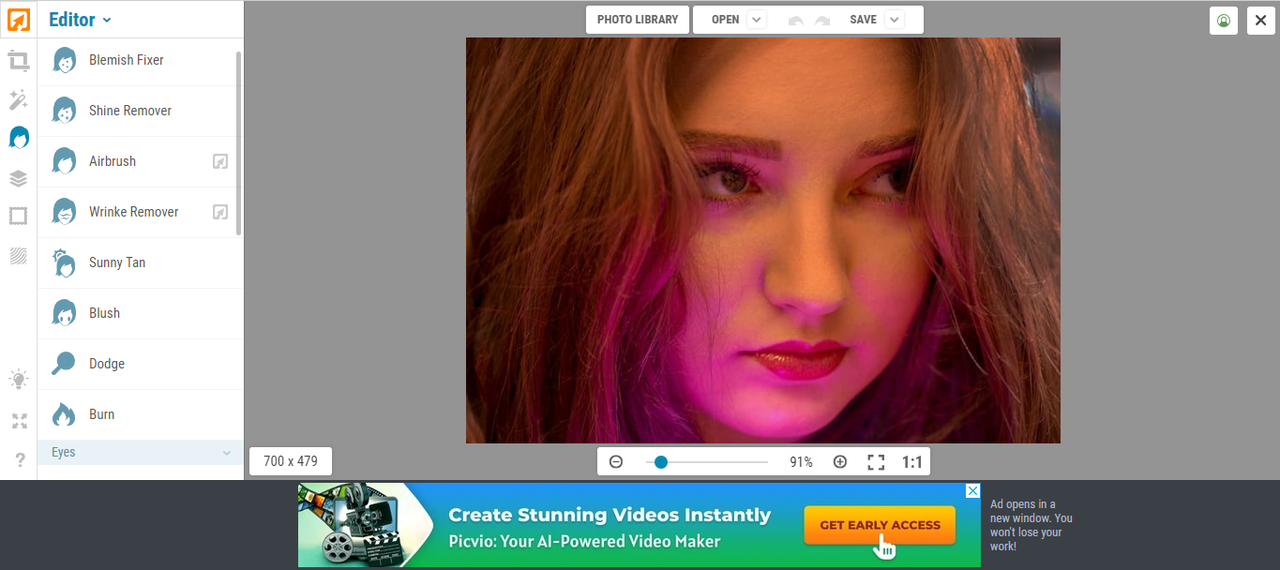Open the Layers sidebar icon
The image size is (1280, 570).
18,178
